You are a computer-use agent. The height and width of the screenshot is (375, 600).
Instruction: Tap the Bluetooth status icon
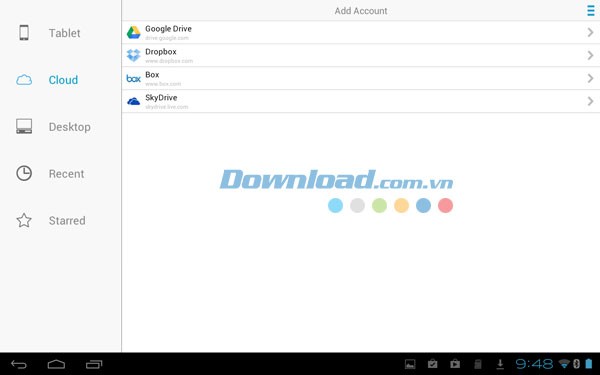[x=576, y=364]
